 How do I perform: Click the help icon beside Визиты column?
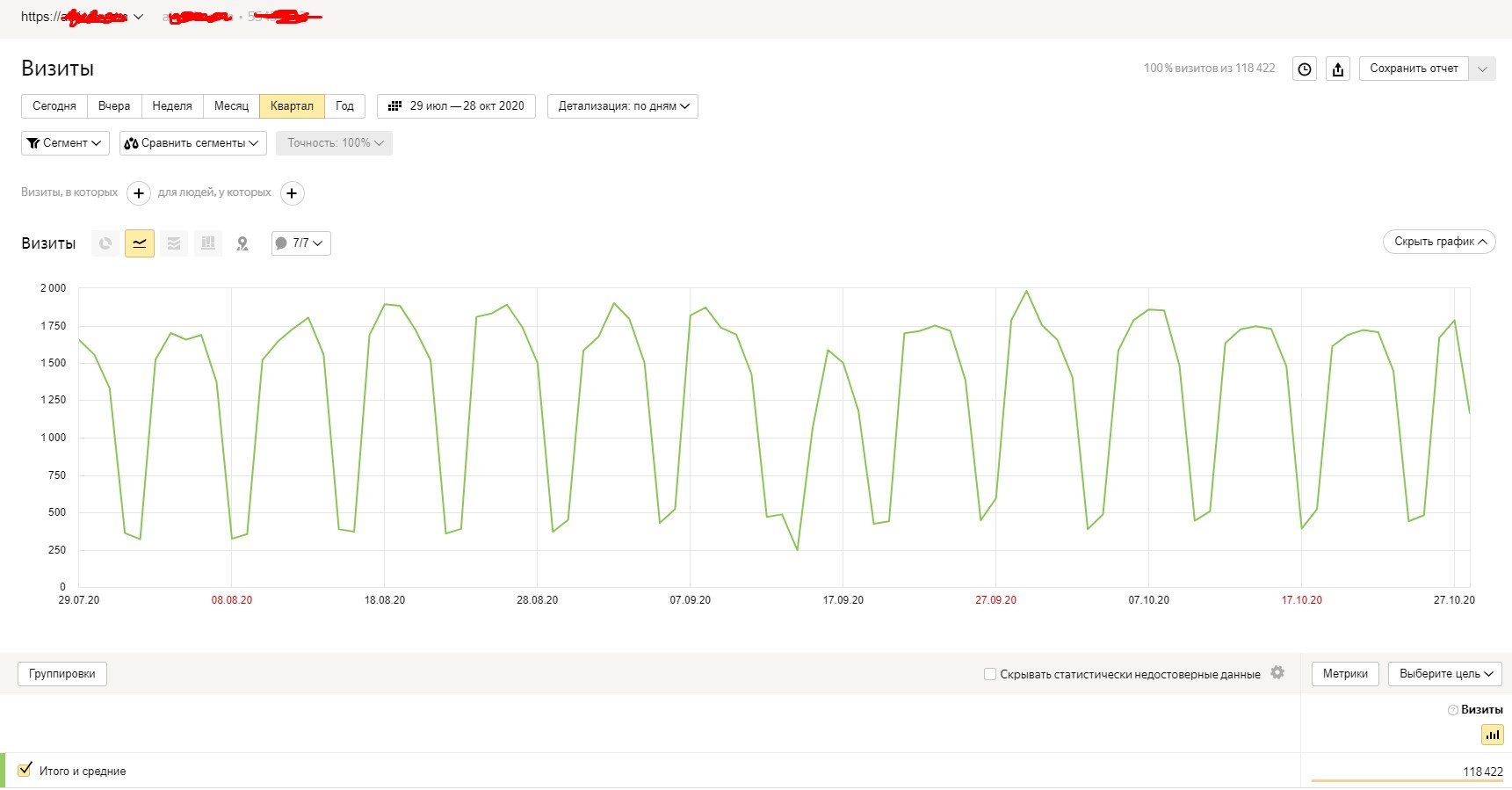(x=1452, y=710)
